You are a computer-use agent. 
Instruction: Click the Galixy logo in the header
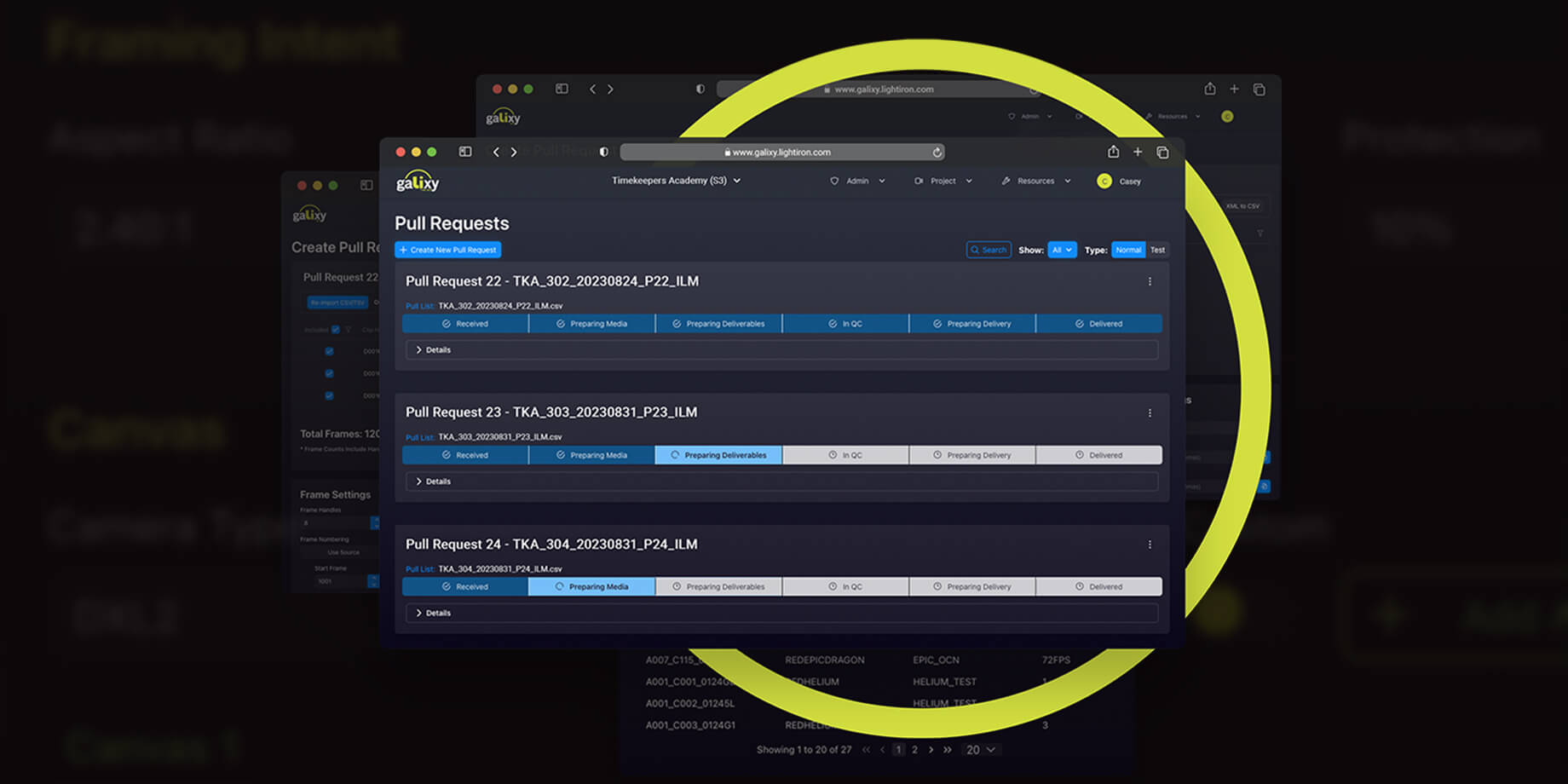click(418, 182)
